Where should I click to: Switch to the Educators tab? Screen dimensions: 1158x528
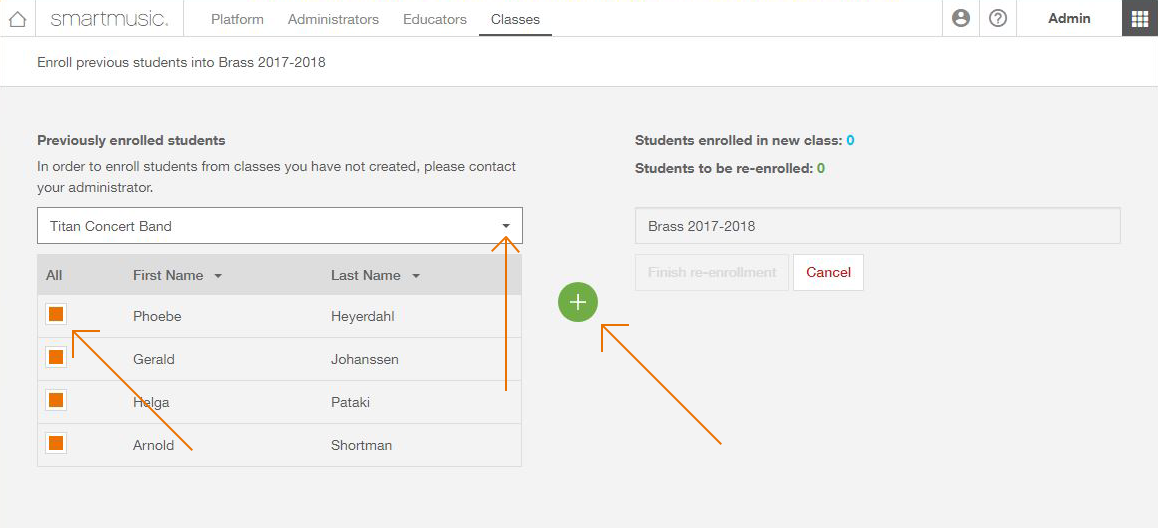pos(435,19)
